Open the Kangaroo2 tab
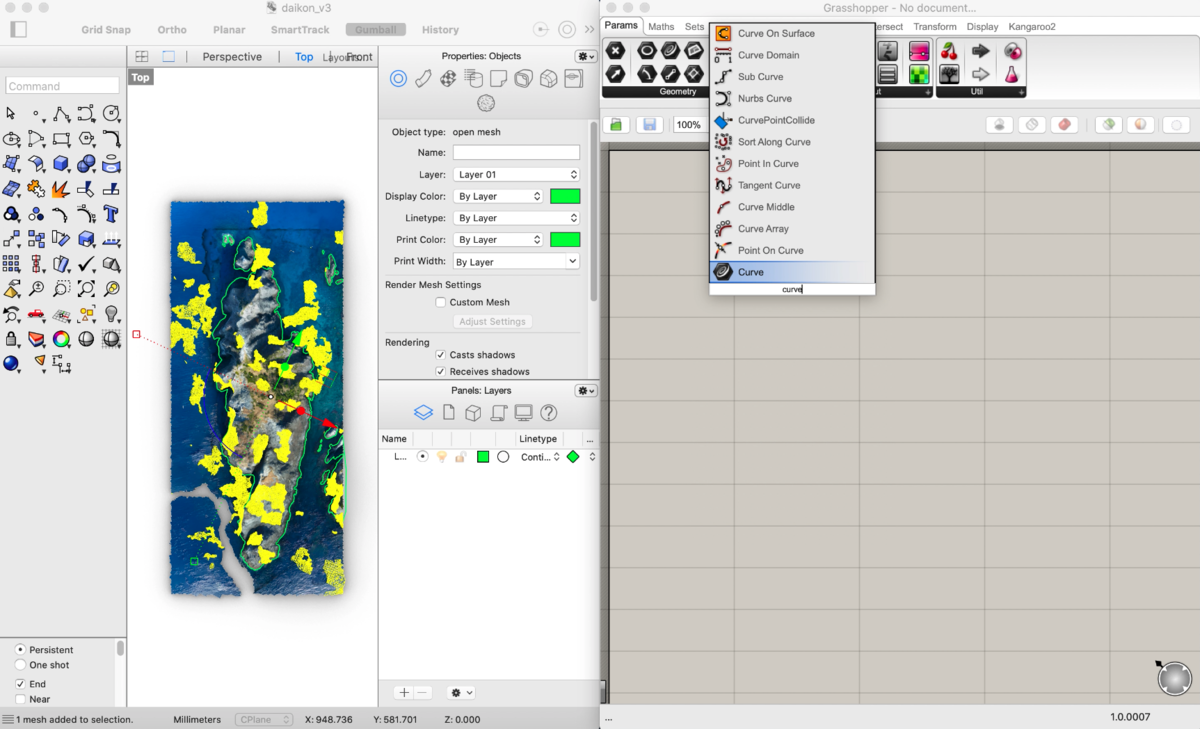The height and width of the screenshot is (729, 1200). (x=1032, y=26)
